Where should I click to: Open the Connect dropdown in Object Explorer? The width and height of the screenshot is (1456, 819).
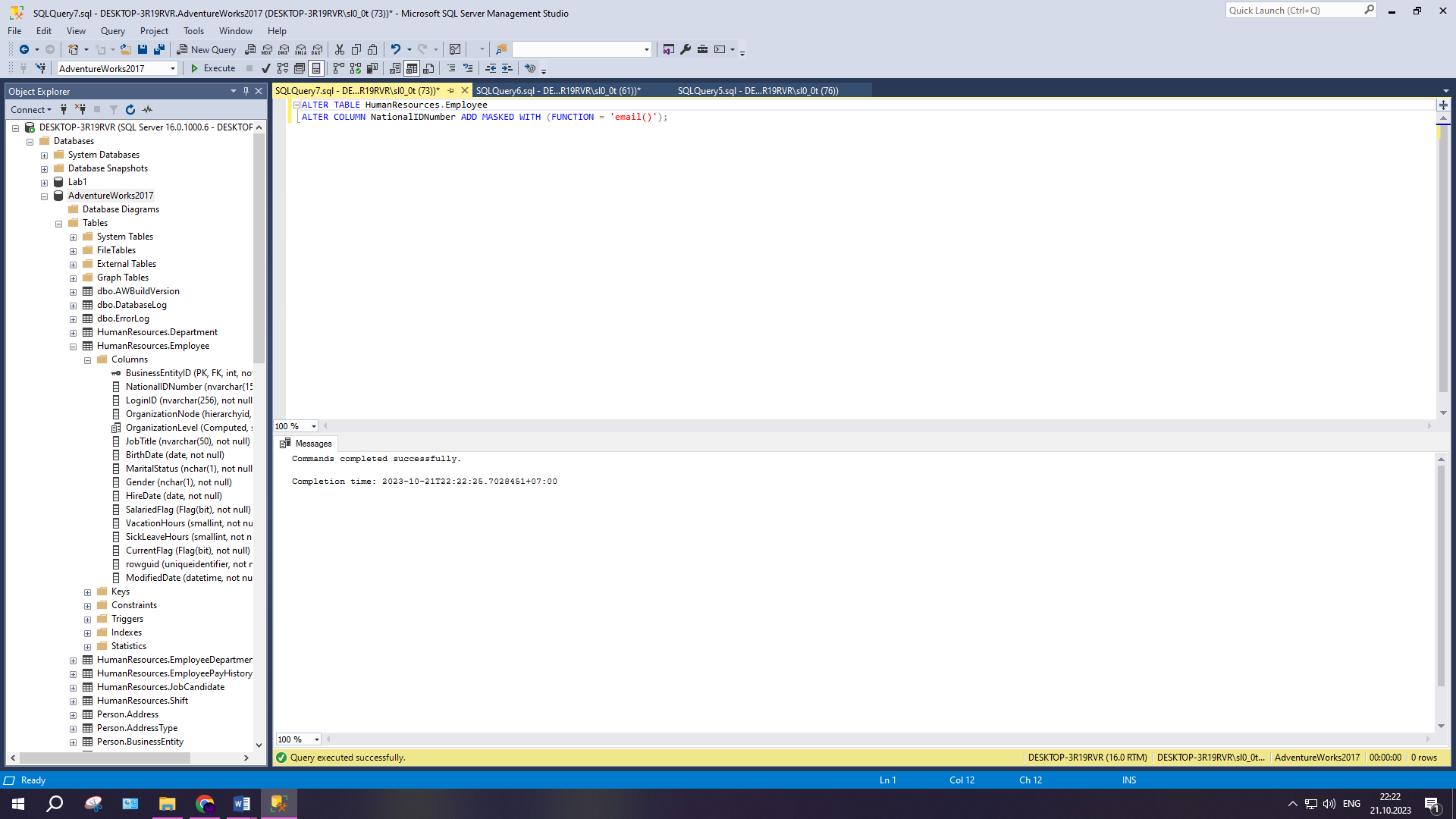pos(31,110)
